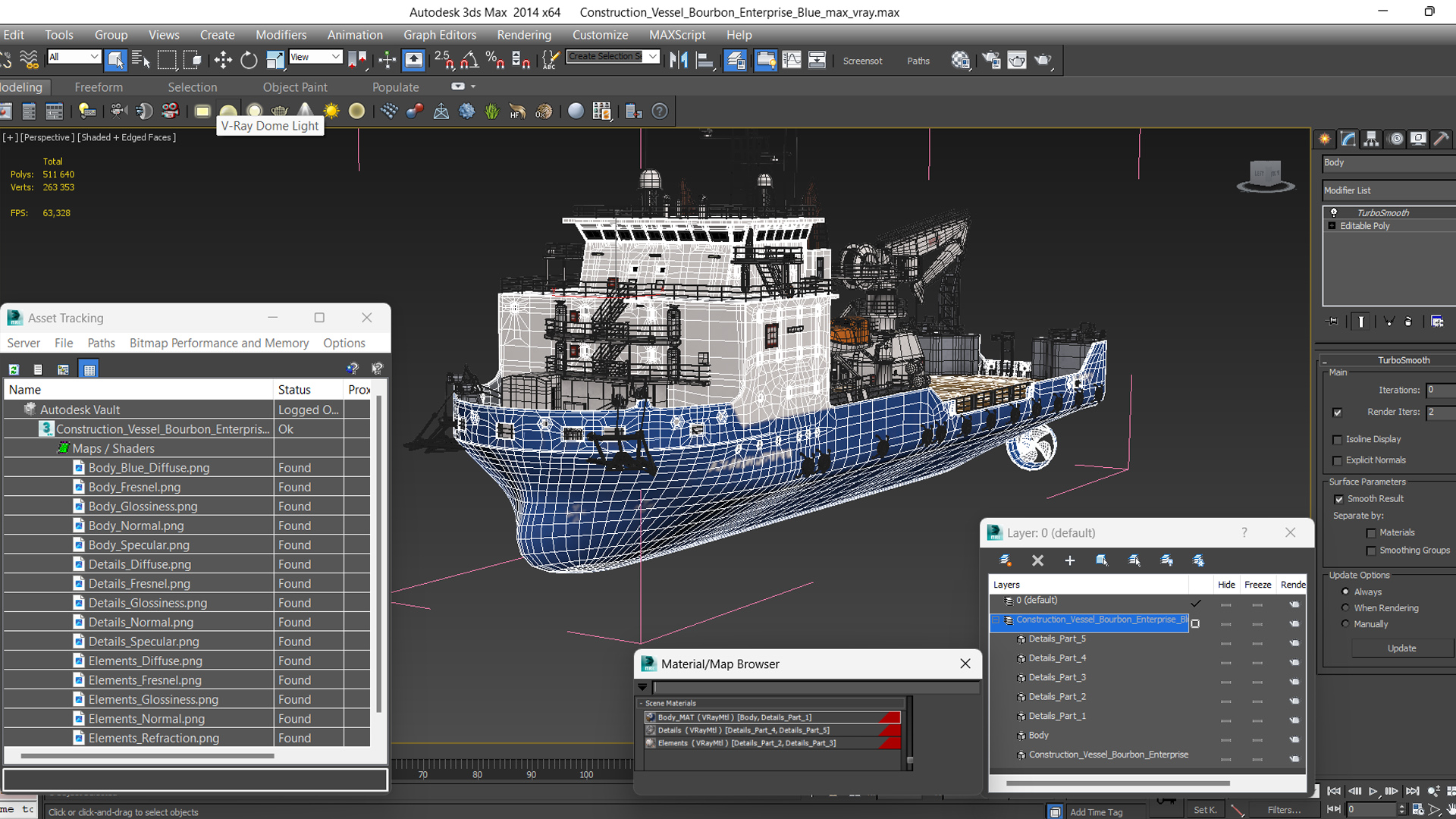Screen dimensions: 1456x819
Task: Click the Paths toolbar button
Action: [918, 61]
